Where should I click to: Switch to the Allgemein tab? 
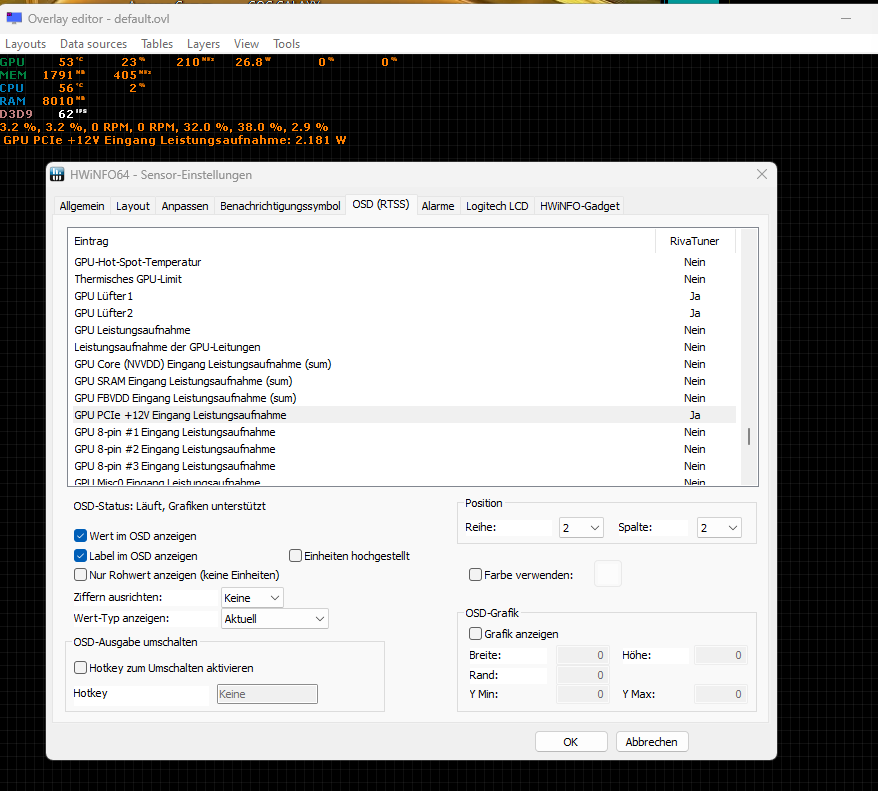click(82, 206)
